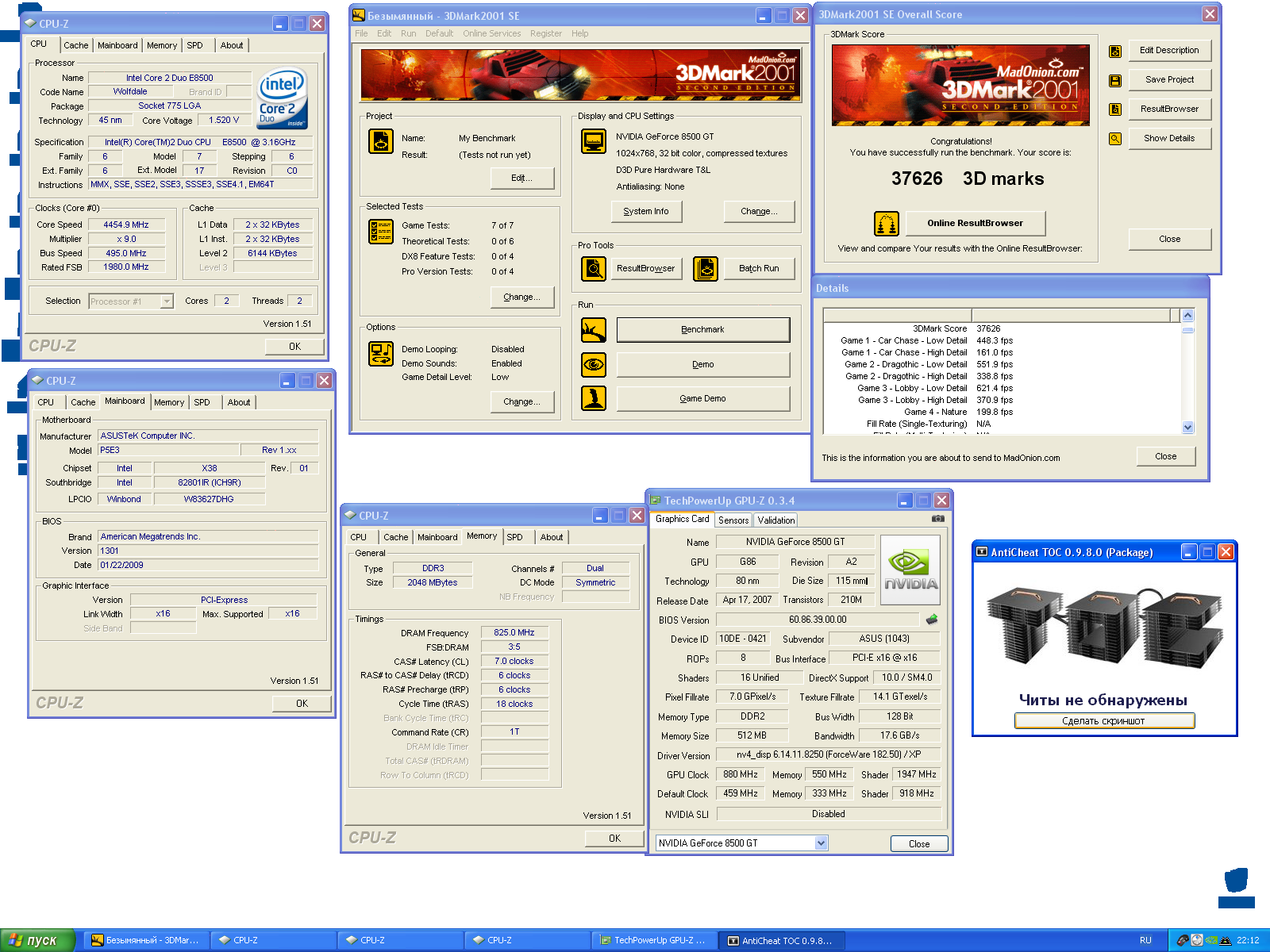Click the 3DMark2001 score banner image
Image resolution: width=1270 pixels, height=952 pixels.
(960, 86)
